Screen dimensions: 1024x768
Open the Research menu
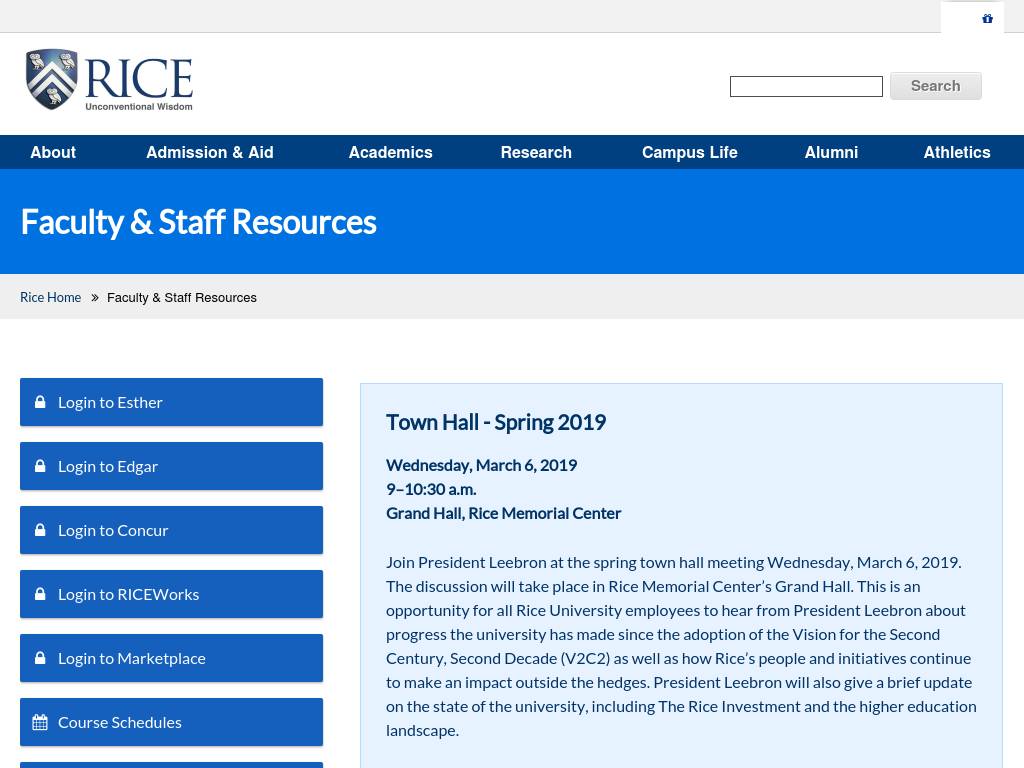[536, 152]
